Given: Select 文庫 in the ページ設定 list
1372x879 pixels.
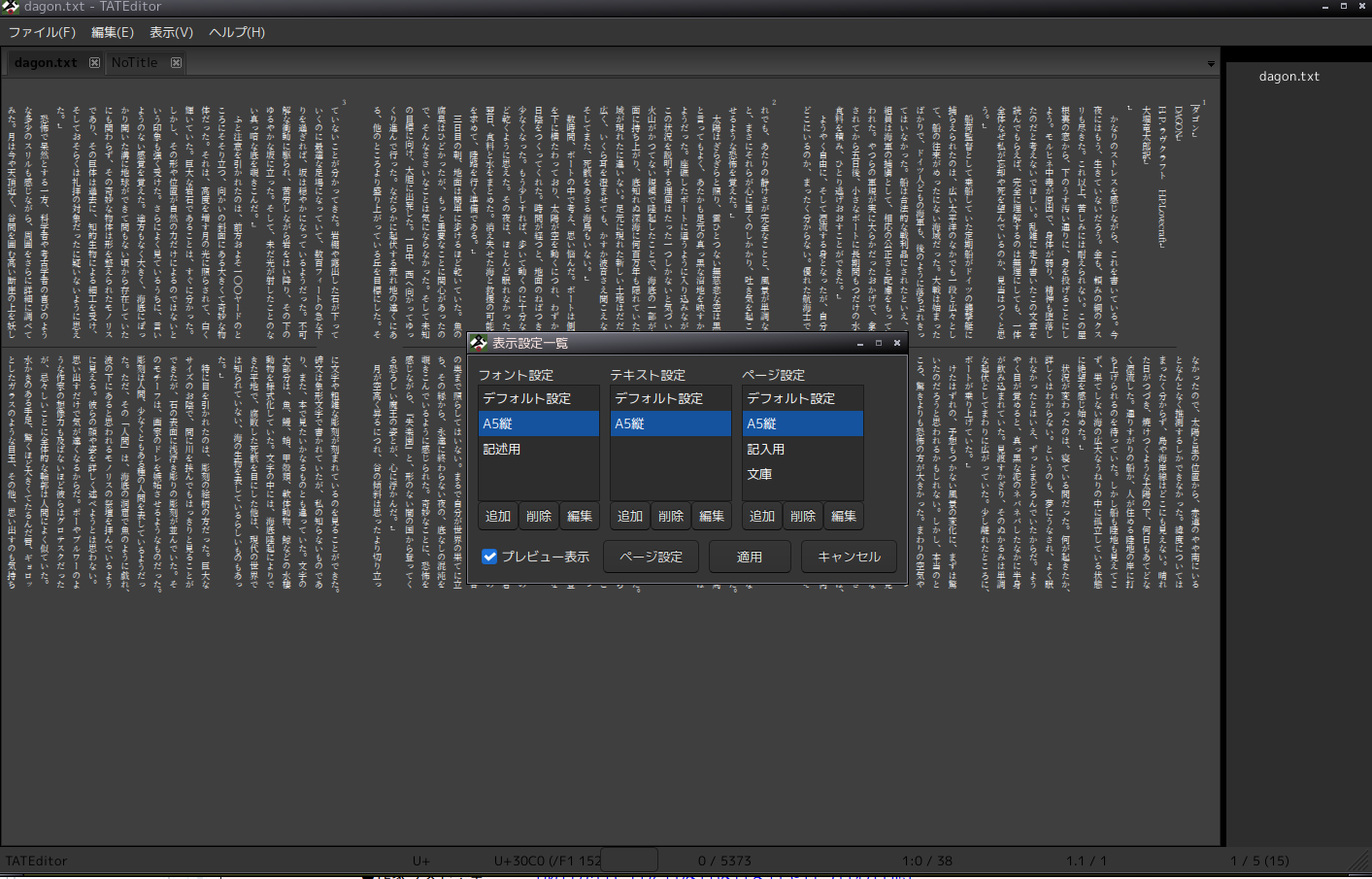Looking at the screenshot, I should click(x=803, y=474).
